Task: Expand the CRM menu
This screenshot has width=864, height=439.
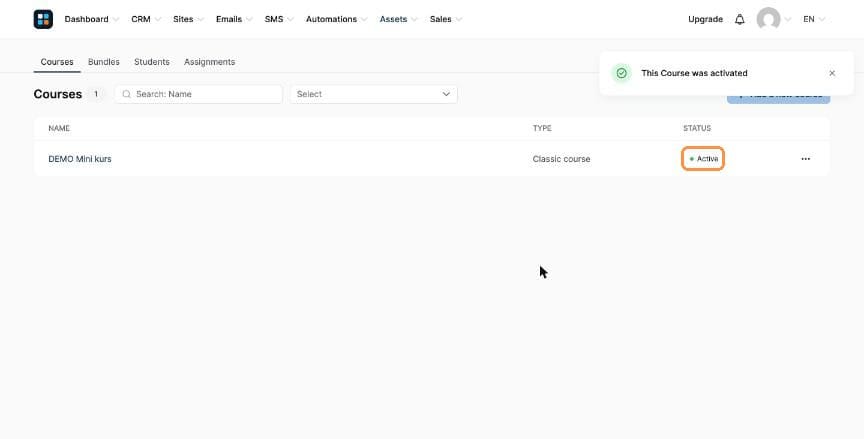Action: pyautogui.click(x=146, y=19)
